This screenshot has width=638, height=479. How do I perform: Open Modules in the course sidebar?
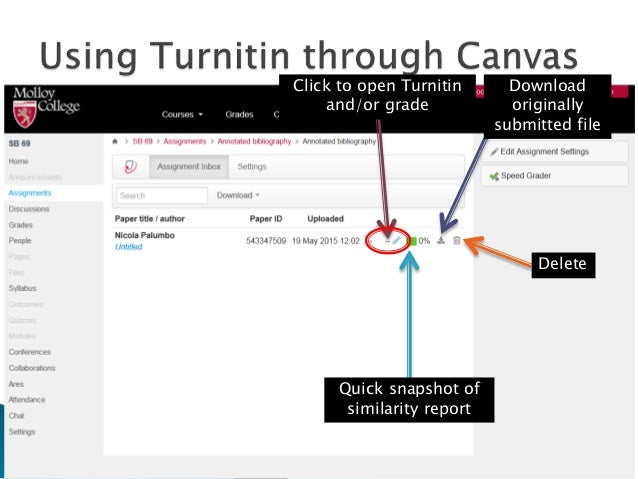coord(22,336)
